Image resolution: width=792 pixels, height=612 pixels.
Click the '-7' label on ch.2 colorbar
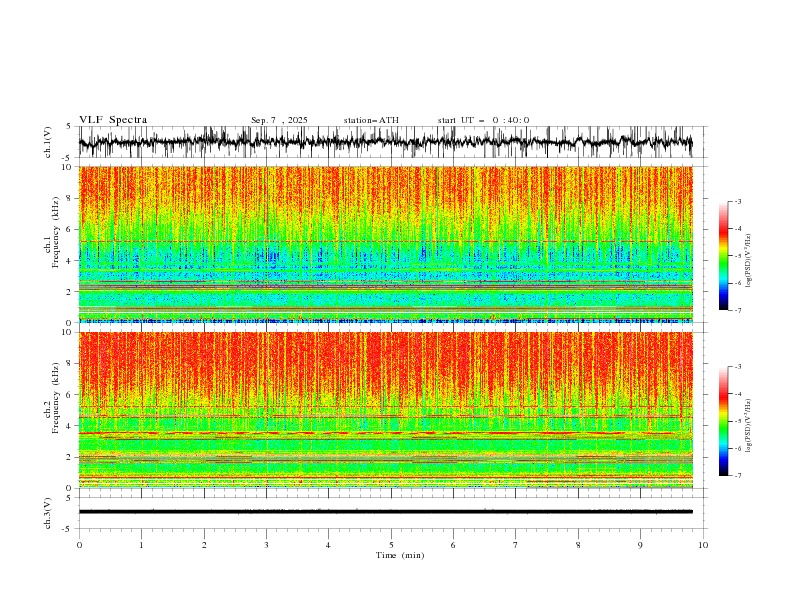738,476
